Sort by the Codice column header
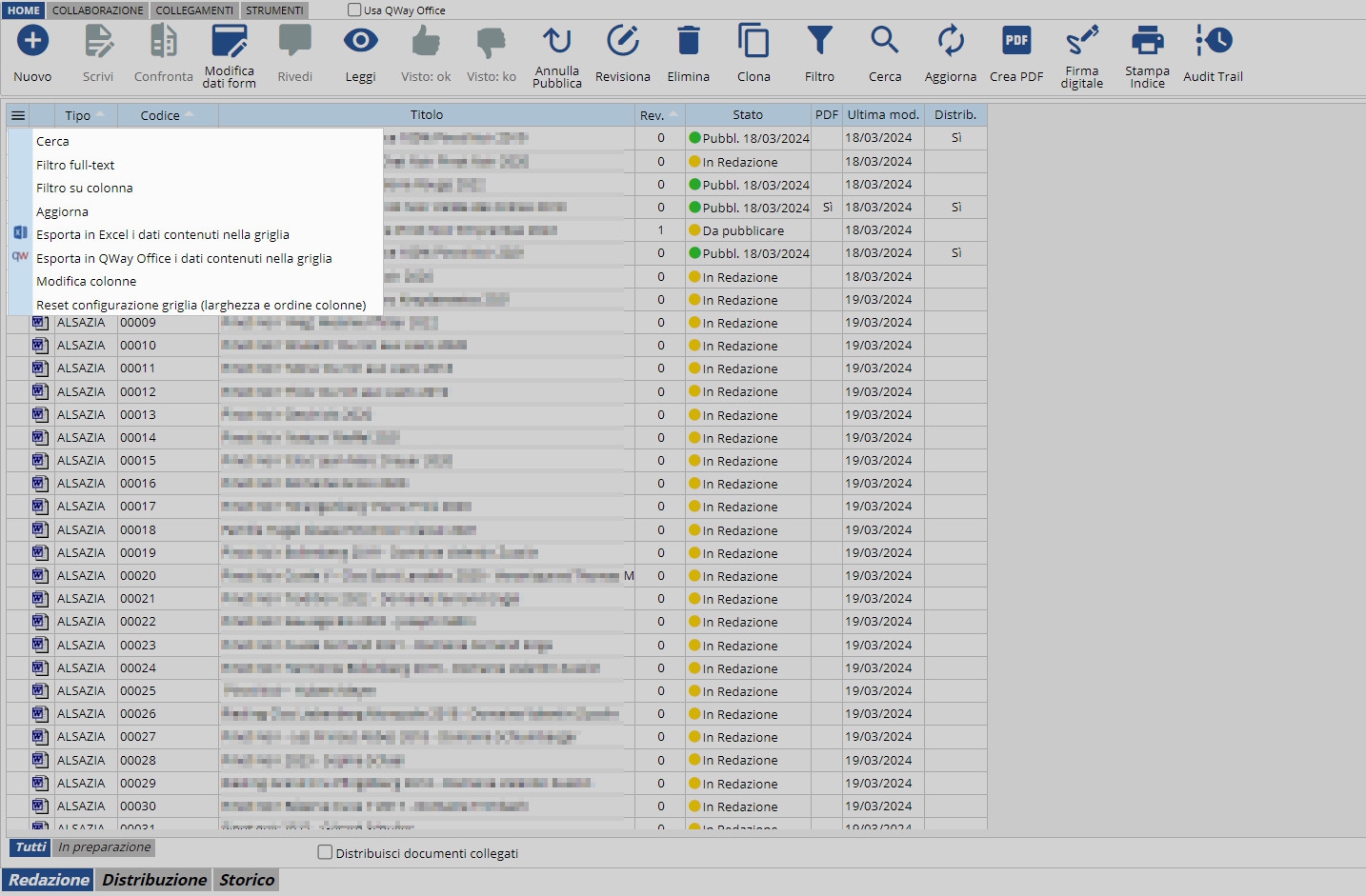Viewport: 1366px width, 896px height. pyautogui.click(x=160, y=115)
